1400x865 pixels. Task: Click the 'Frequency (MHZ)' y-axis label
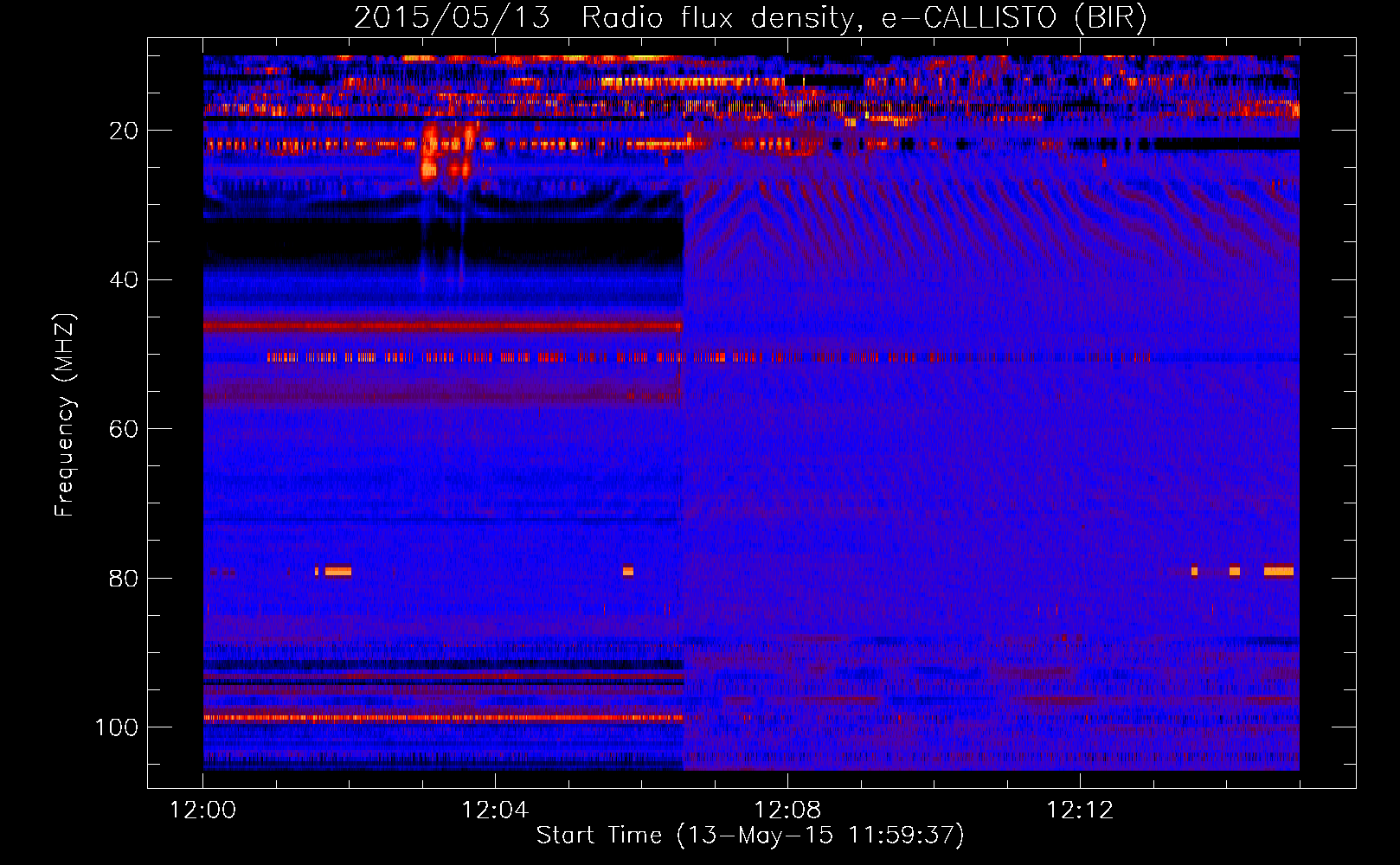click(x=65, y=415)
